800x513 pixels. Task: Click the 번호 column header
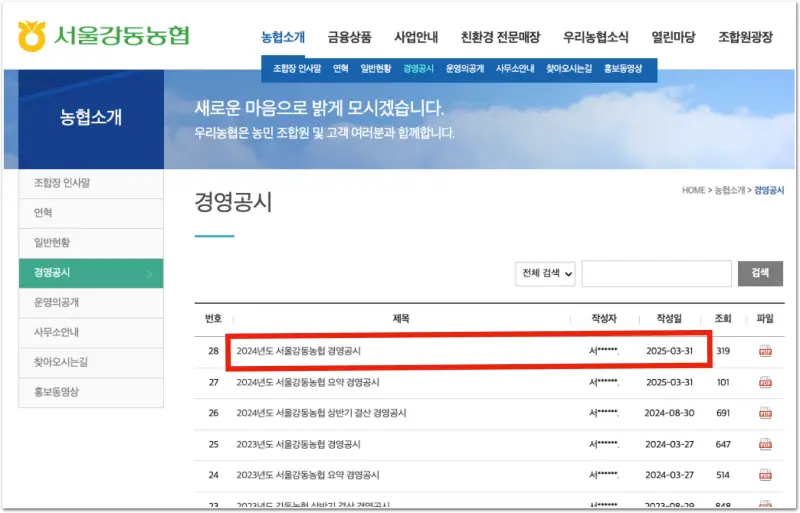click(213, 319)
